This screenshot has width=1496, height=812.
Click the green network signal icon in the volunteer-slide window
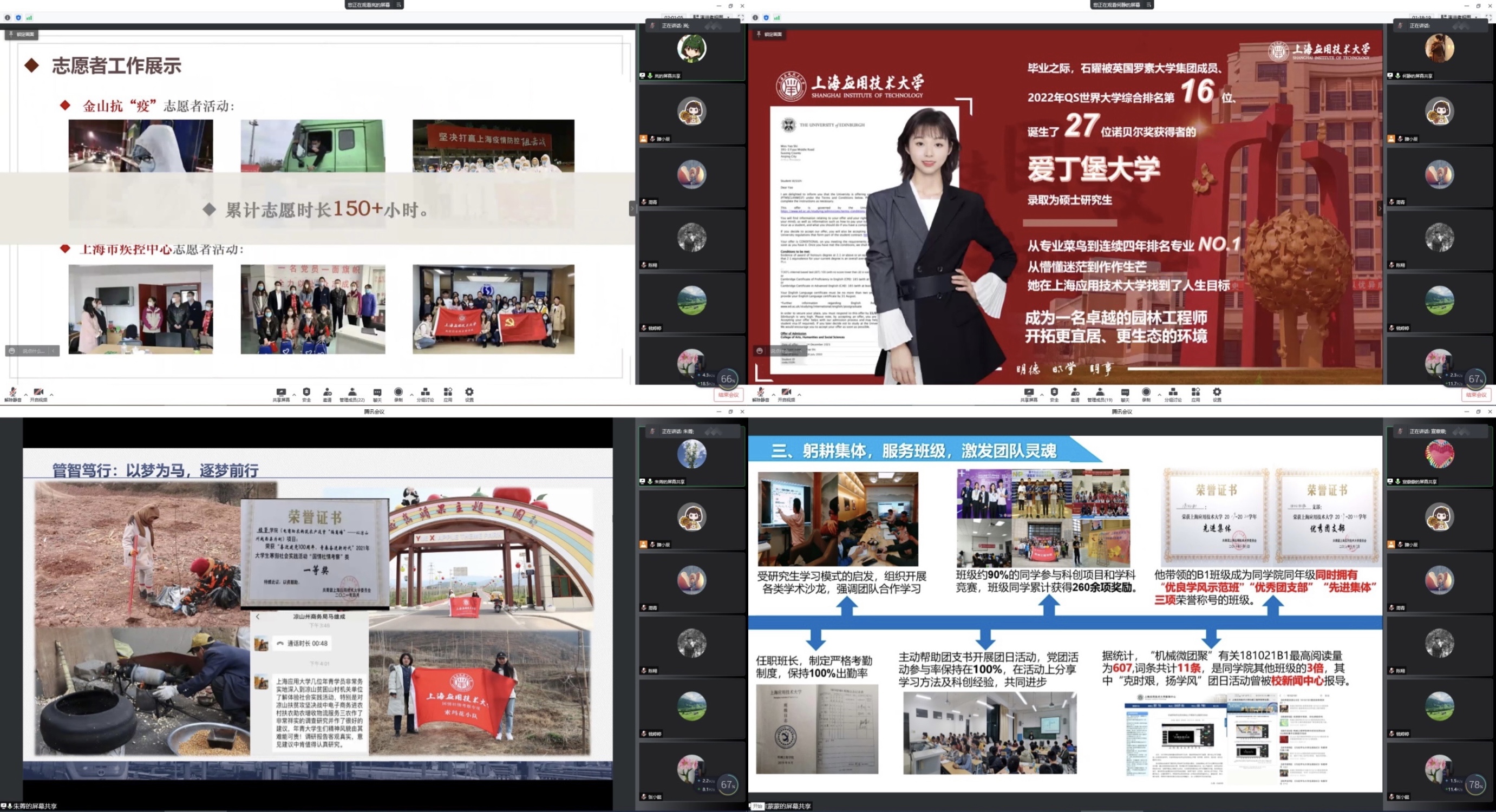(x=29, y=17)
